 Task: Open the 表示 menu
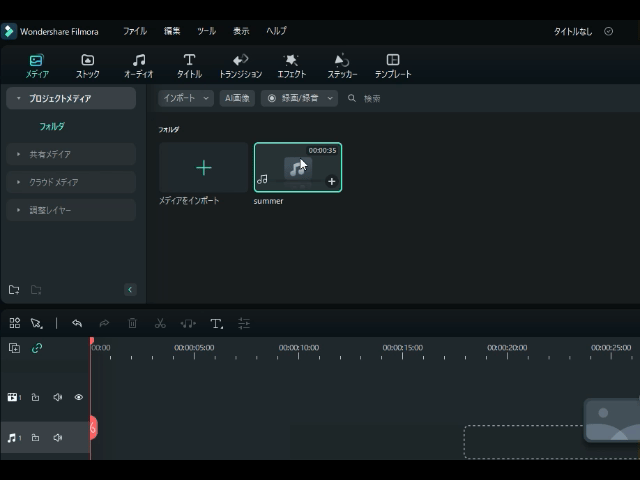point(241,31)
